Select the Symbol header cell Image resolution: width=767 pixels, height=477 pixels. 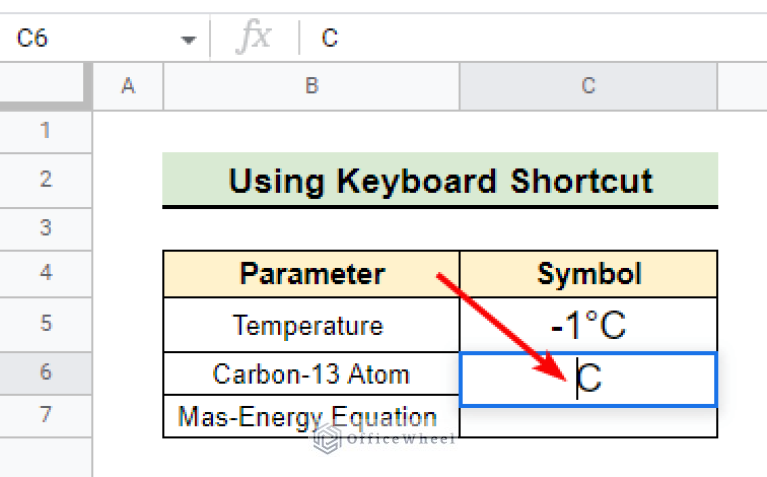coord(588,274)
